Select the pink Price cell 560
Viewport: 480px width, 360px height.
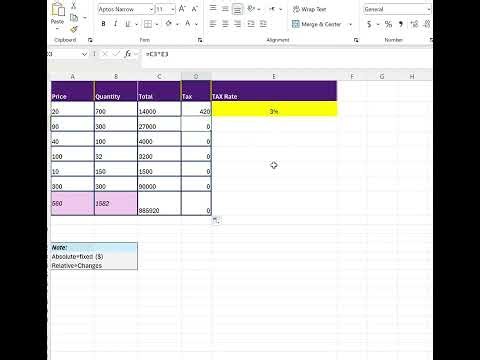tap(73, 203)
